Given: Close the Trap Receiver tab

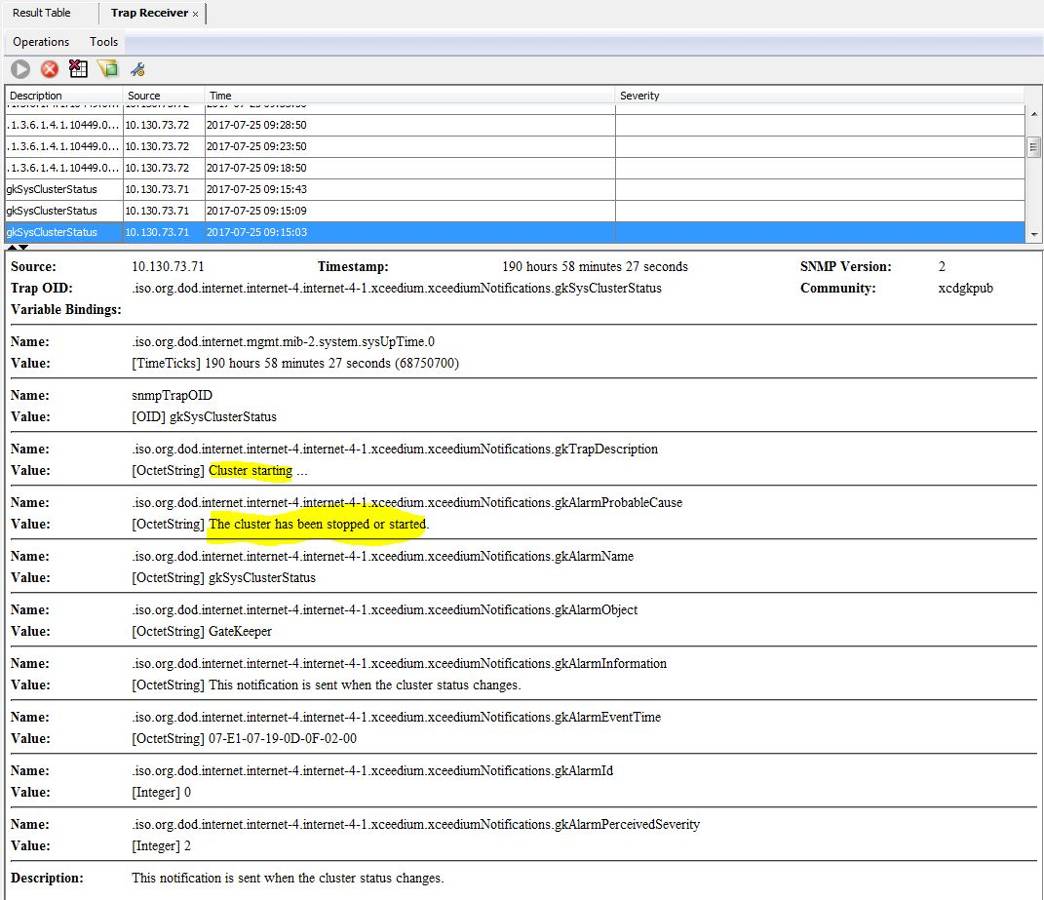Looking at the screenshot, I should point(196,13).
